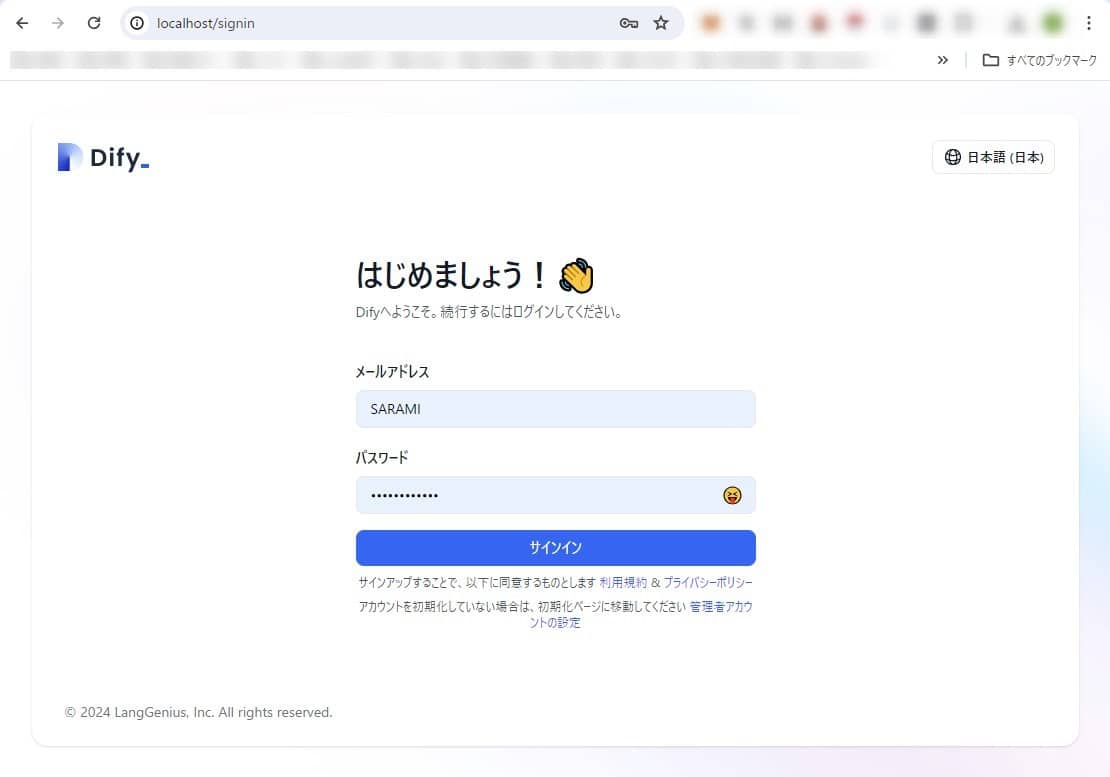Expand hidden bookmarks with the » chevron

click(x=942, y=59)
